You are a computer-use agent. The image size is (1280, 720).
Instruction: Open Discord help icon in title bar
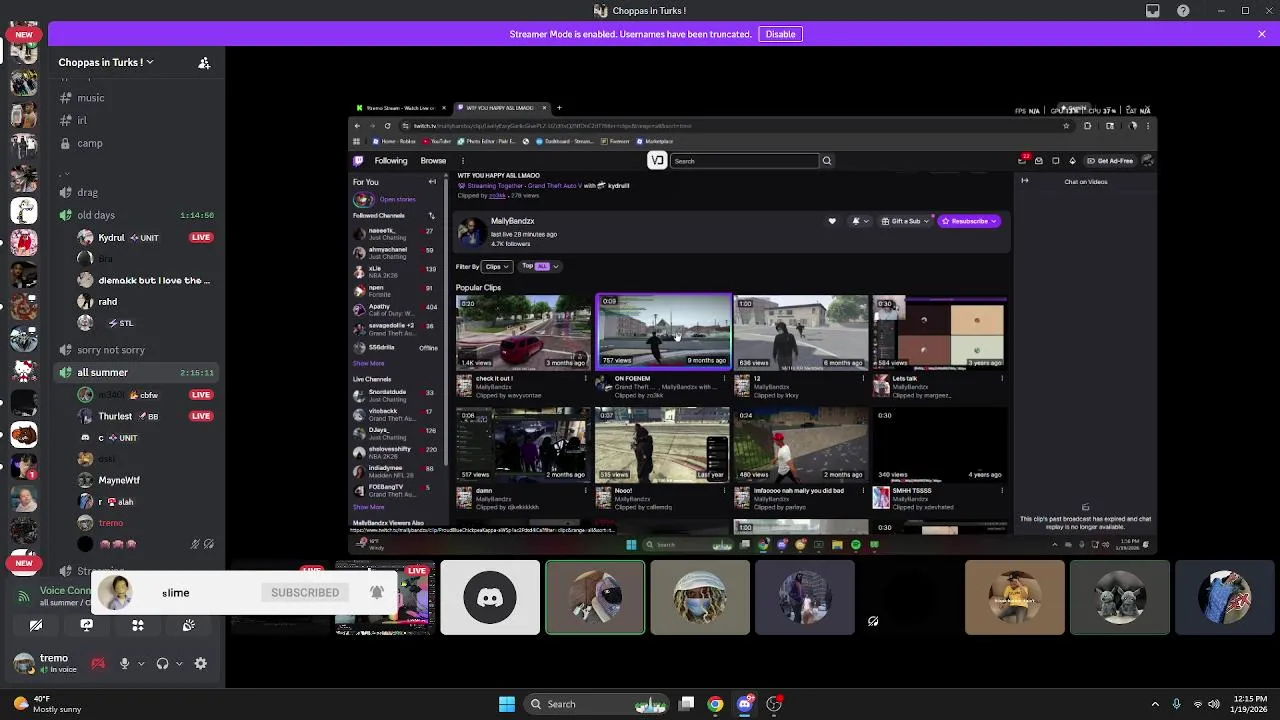pos(1183,11)
